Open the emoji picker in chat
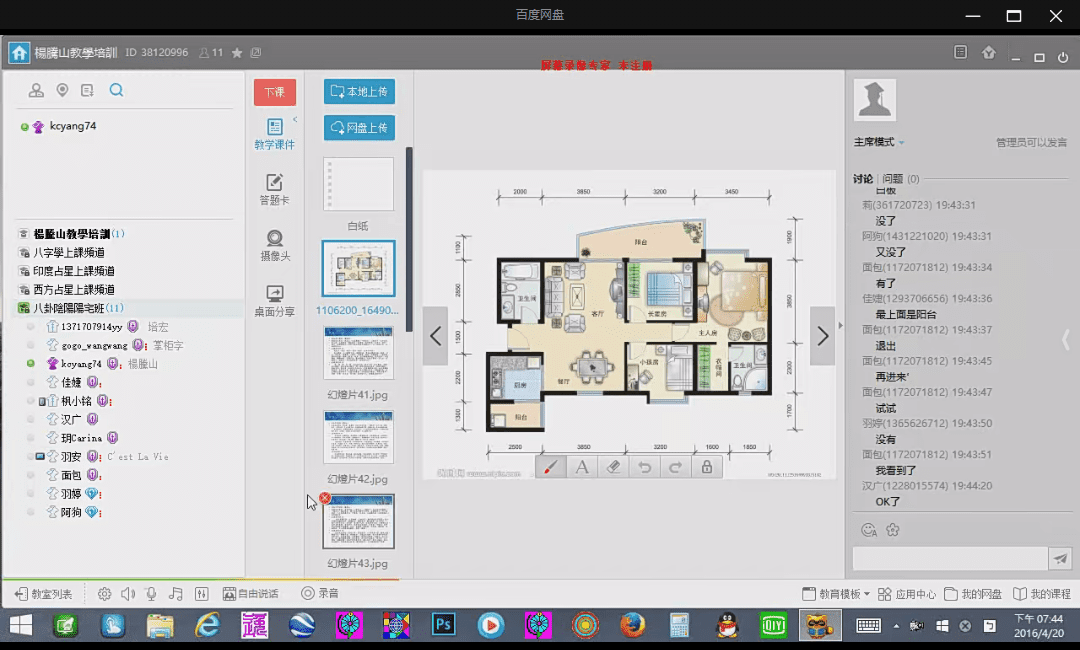 pyautogui.click(x=868, y=529)
